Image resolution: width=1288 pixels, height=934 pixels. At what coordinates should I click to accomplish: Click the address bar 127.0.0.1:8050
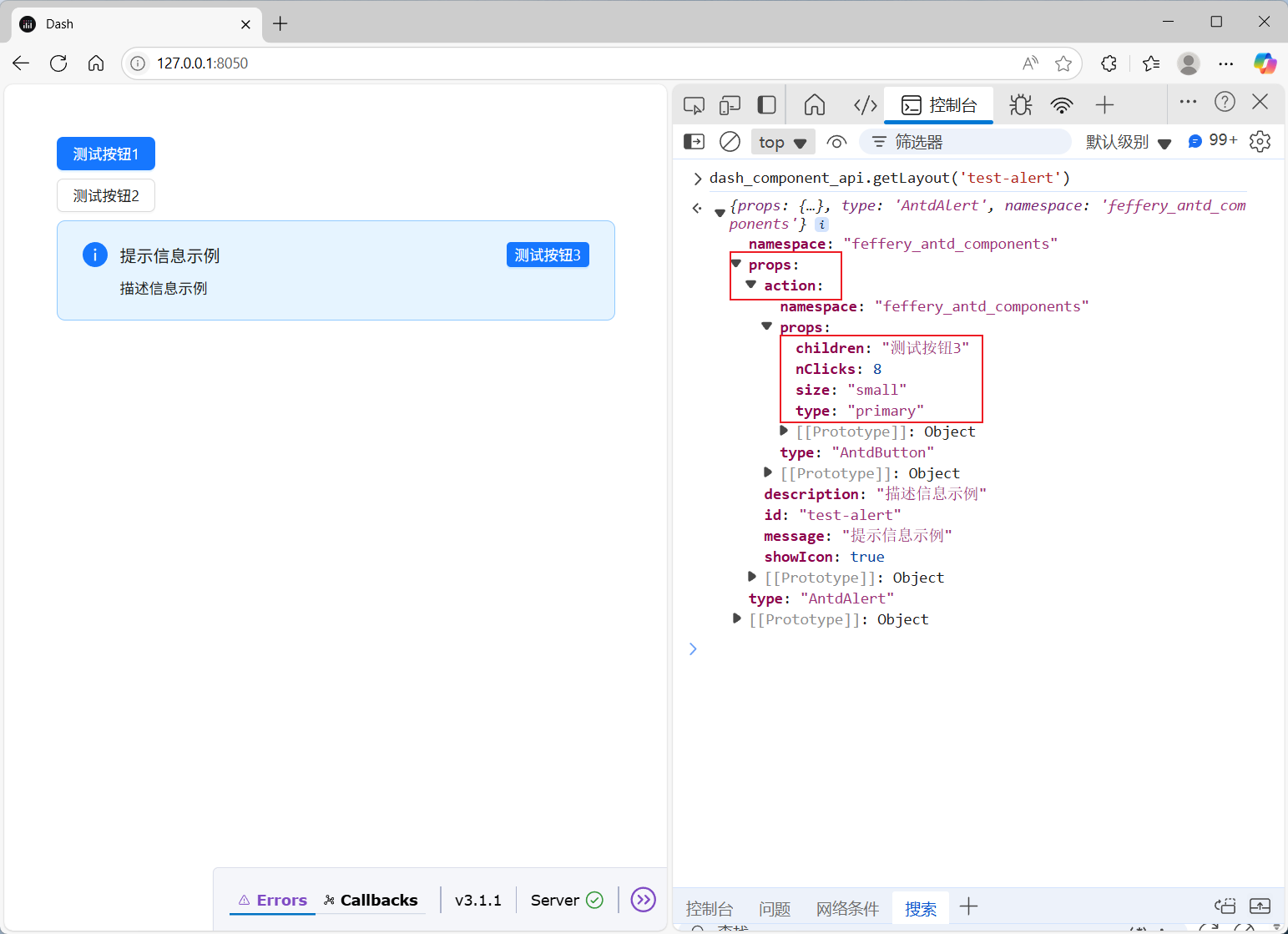(202, 63)
